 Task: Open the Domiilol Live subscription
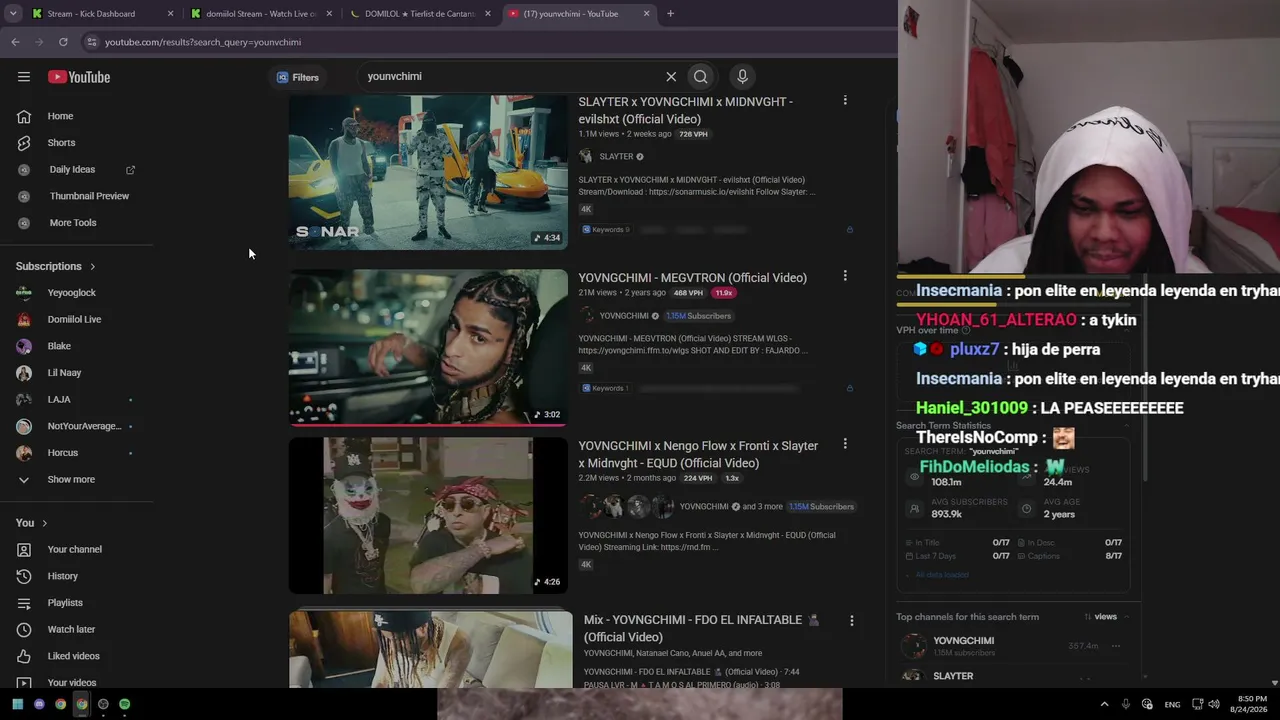(x=74, y=320)
